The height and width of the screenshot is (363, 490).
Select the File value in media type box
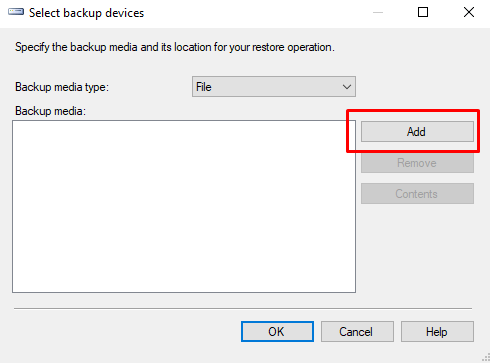(204, 87)
